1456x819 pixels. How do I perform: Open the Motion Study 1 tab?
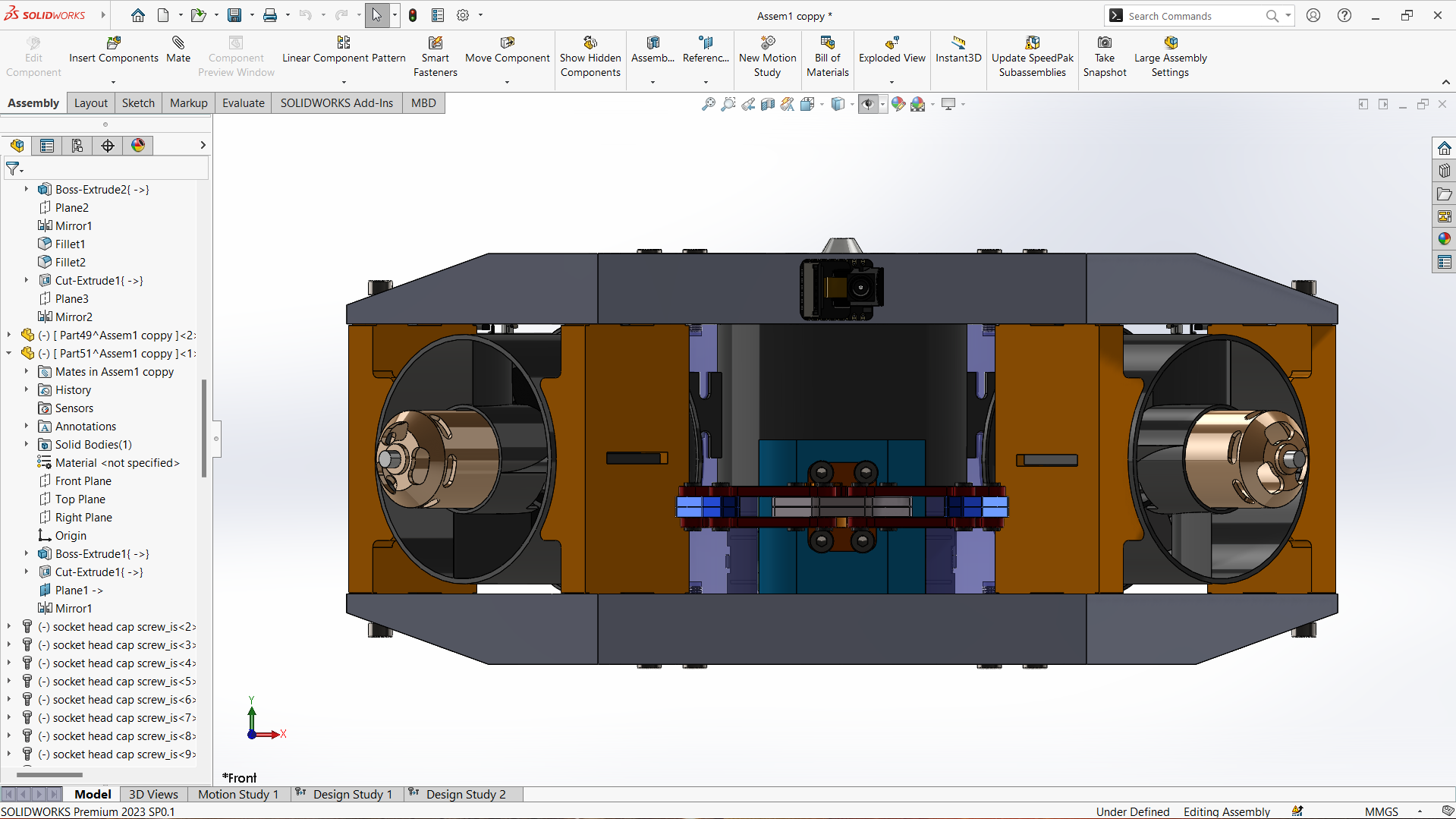tap(237, 794)
